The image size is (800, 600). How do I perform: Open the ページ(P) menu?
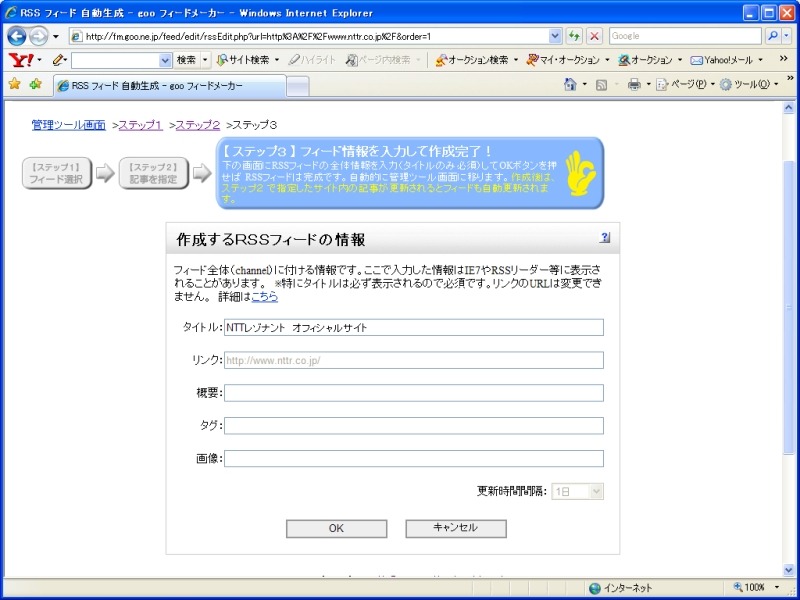click(x=683, y=84)
